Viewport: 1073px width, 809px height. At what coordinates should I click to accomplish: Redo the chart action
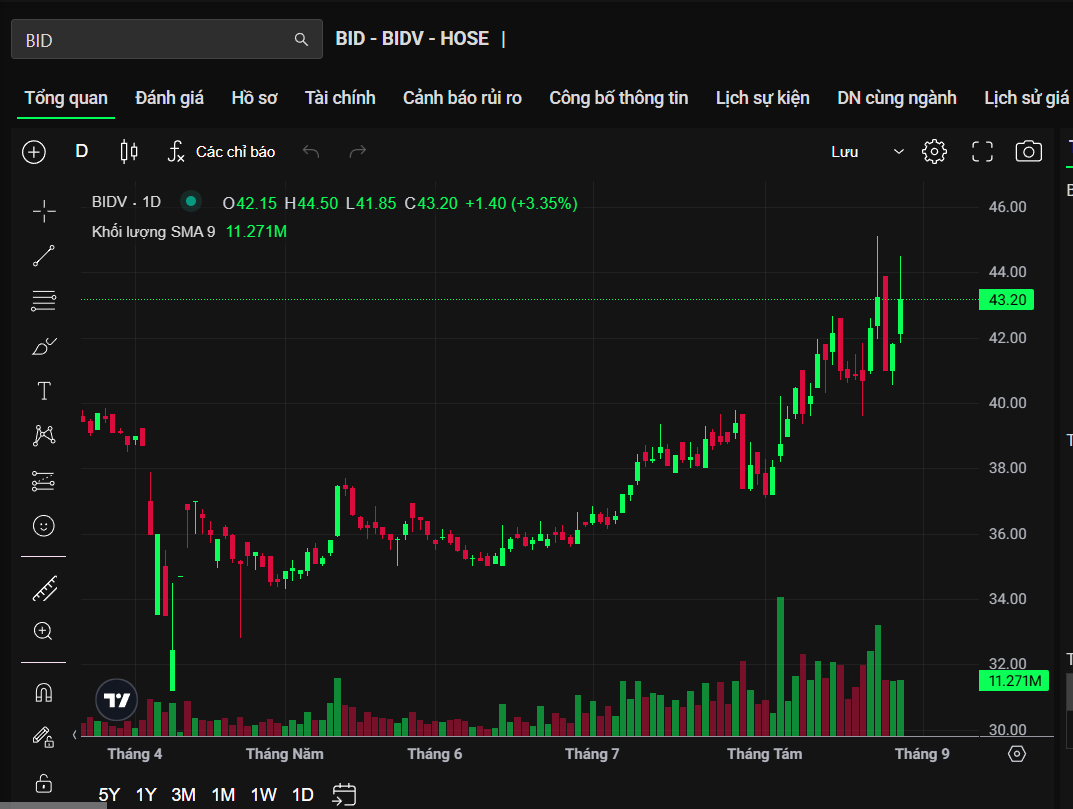pyautogui.click(x=358, y=151)
